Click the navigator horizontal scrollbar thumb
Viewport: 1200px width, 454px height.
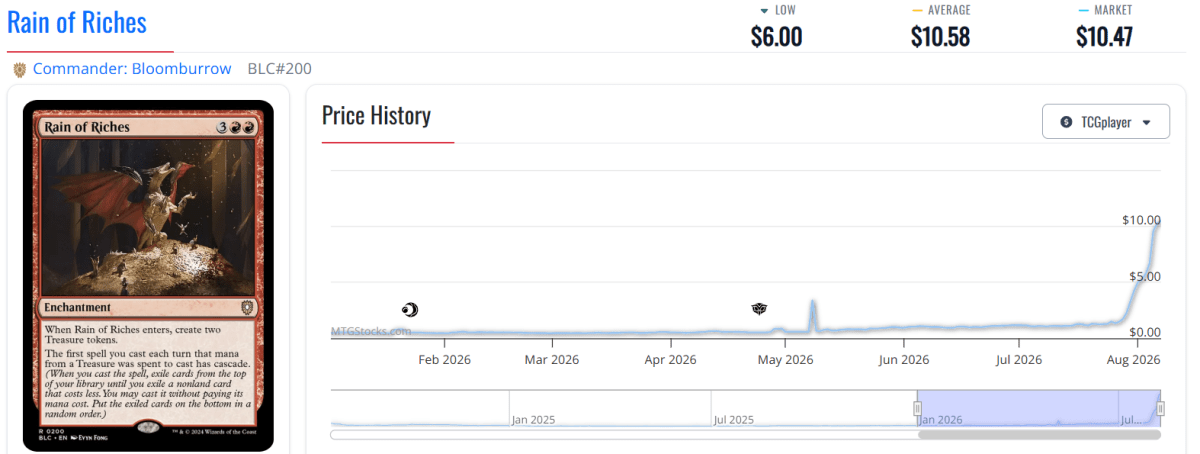tap(1039, 435)
